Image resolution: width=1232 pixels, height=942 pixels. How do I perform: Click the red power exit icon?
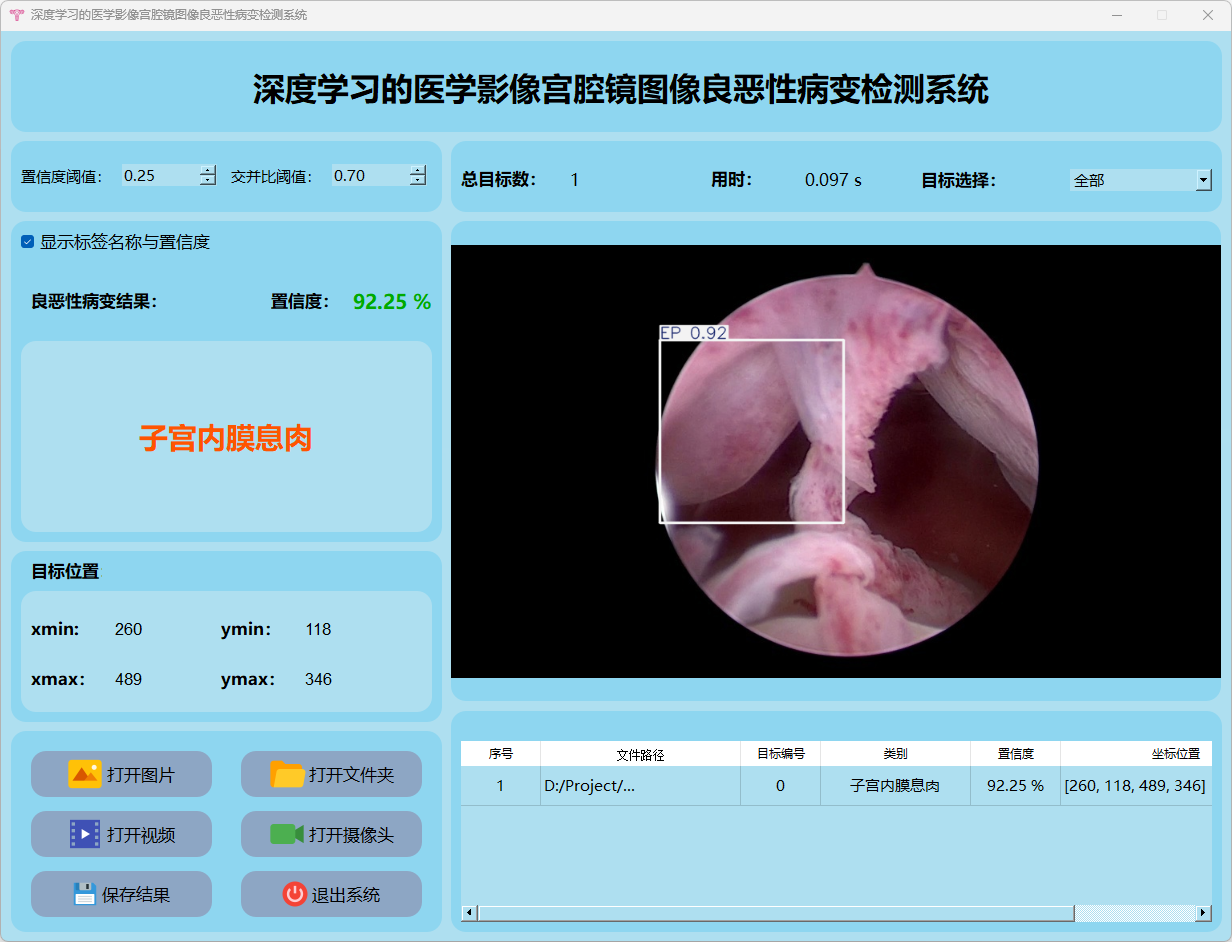pos(294,894)
